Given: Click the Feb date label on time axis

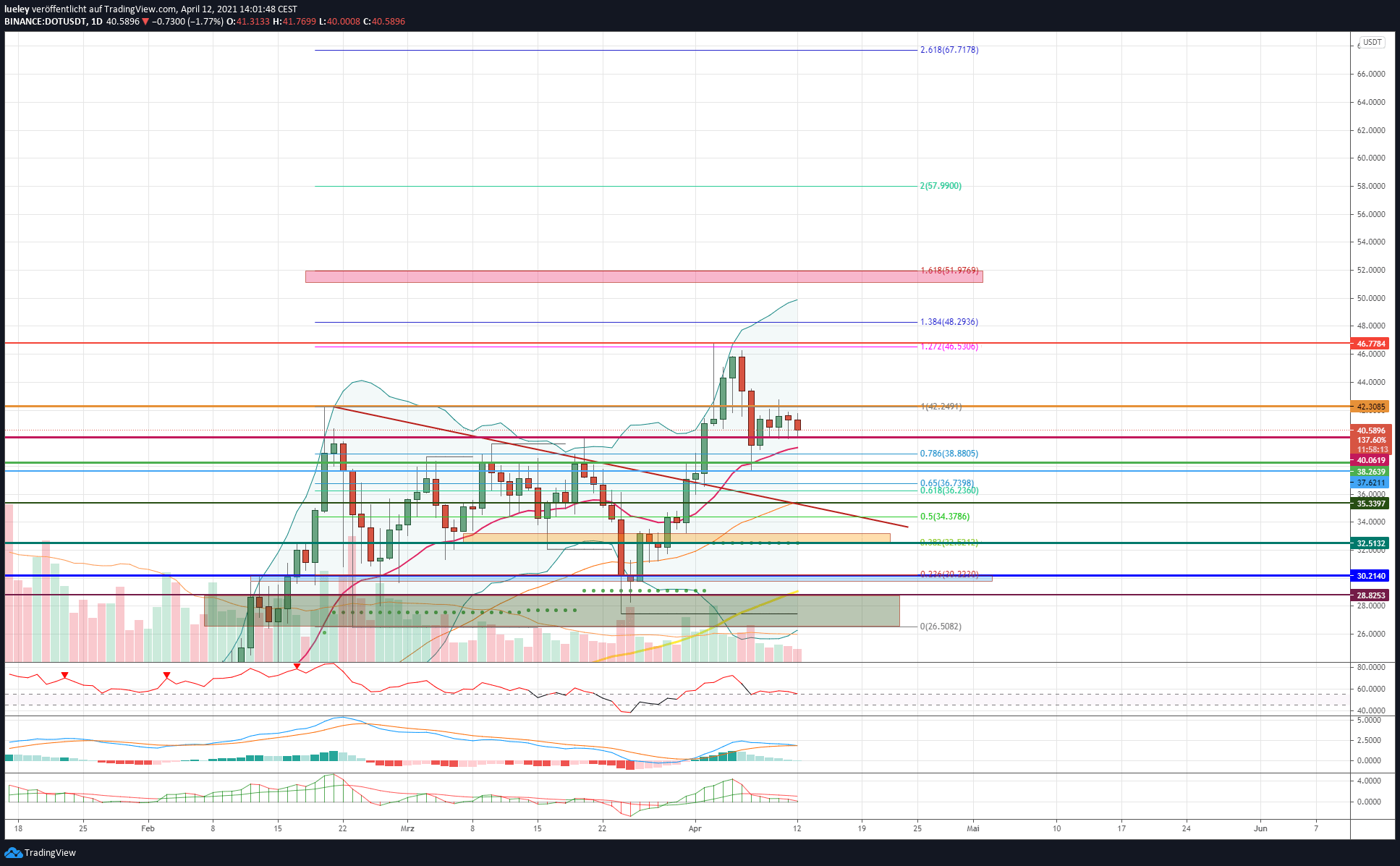Looking at the screenshot, I should coord(148,828).
